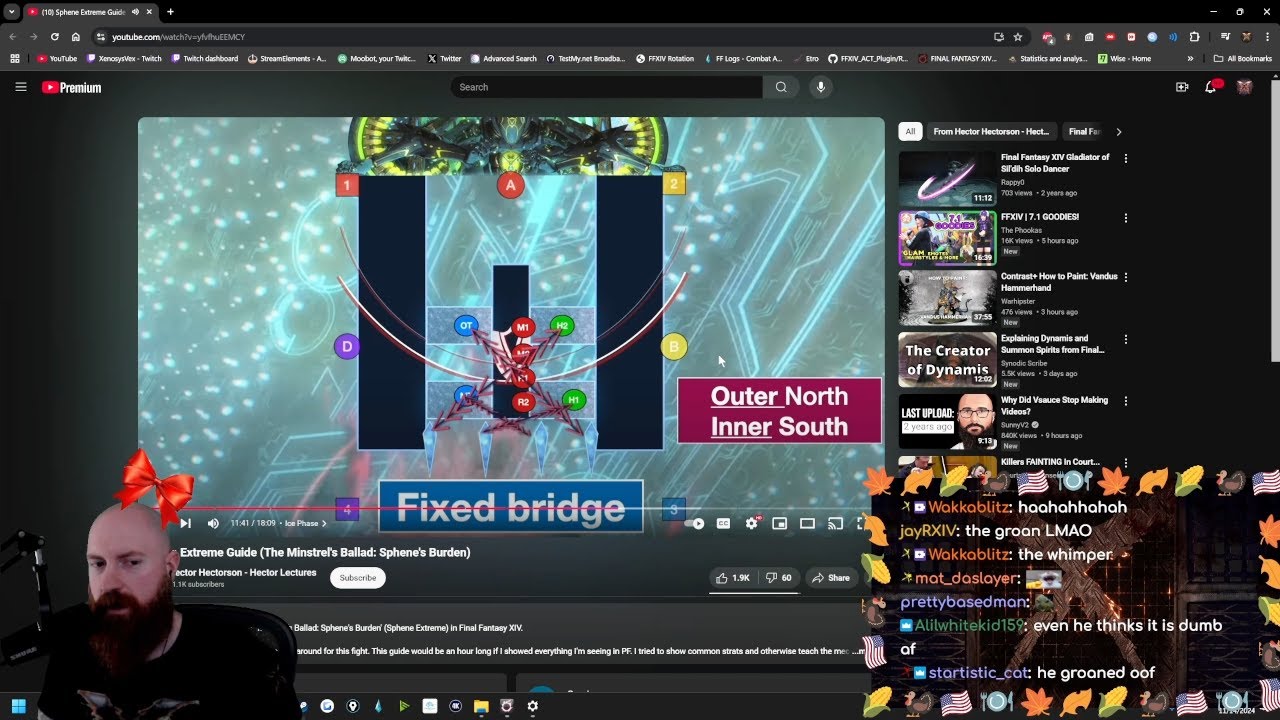Open the Twitter bookmark
The height and width of the screenshot is (720, 1280).
pos(445,59)
